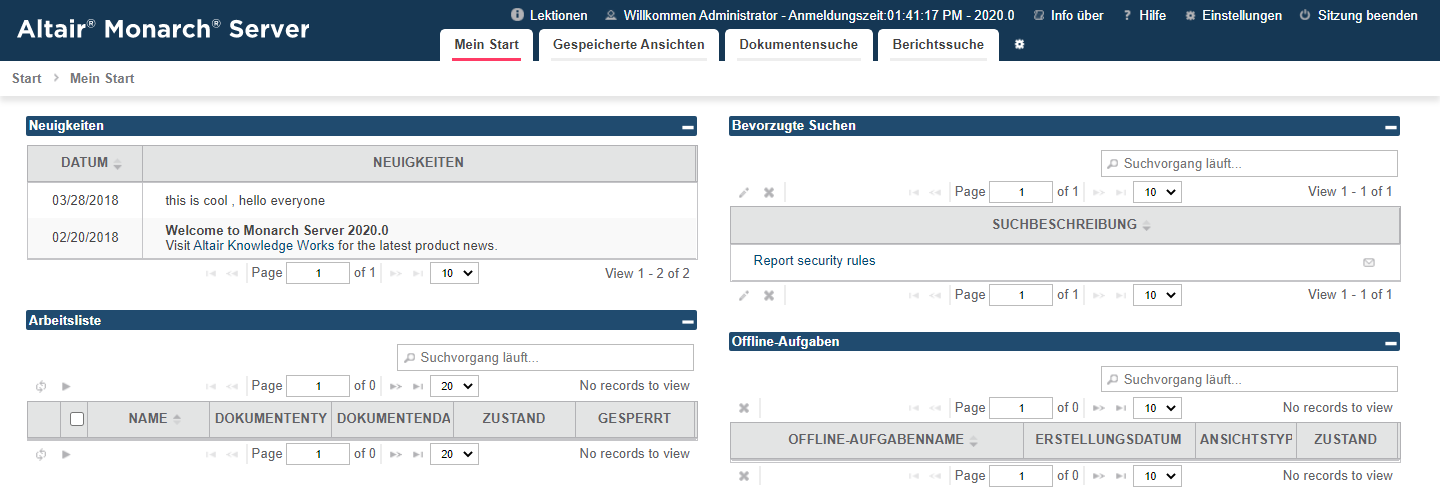
Task: Open Einstellungen gear in header
Action: pyautogui.click(x=1190, y=16)
